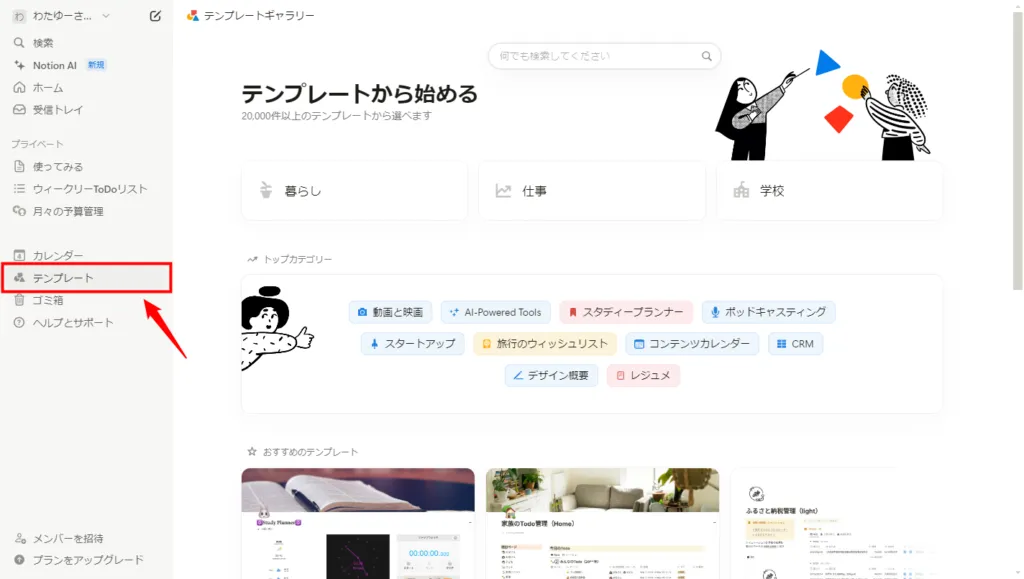This screenshot has width=1024, height=579.
Task: Select the デザイン概要 tag
Action: tap(551, 375)
